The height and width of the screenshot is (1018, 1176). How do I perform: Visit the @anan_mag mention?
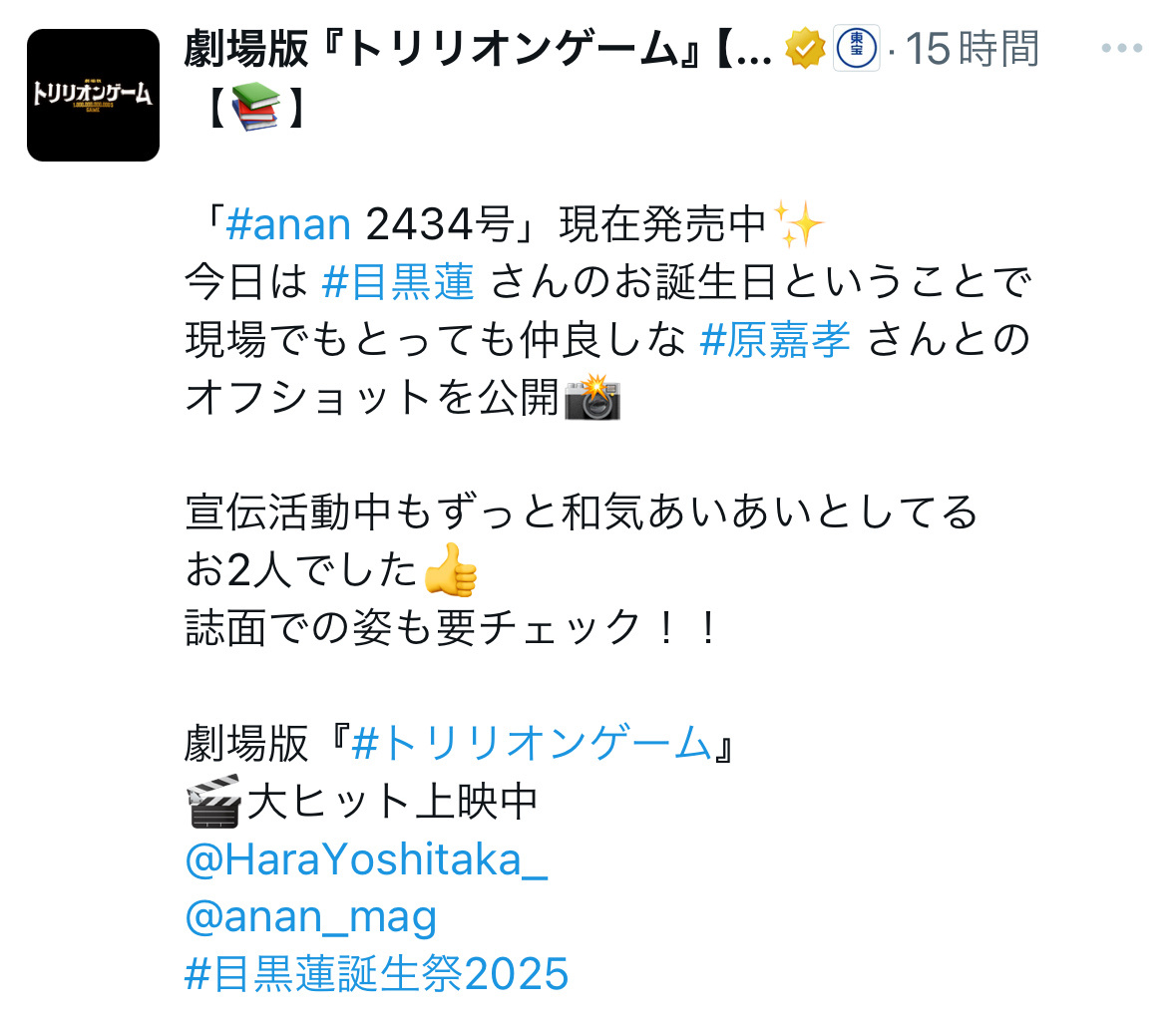point(311,917)
